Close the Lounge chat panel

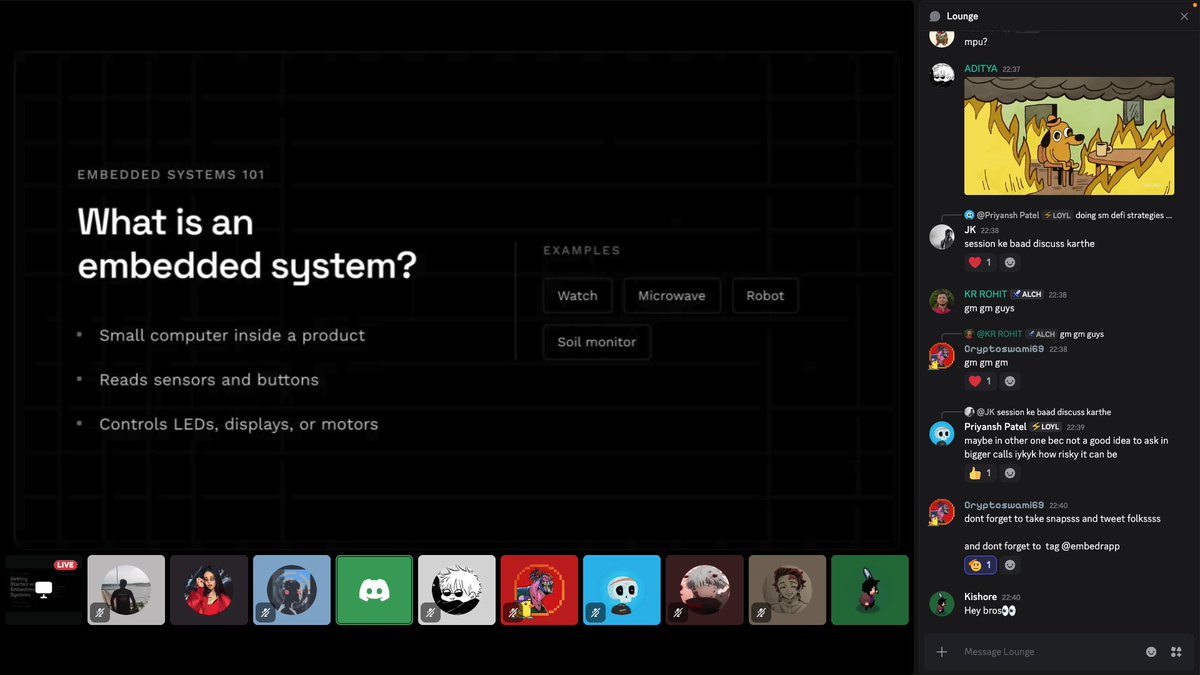pyautogui.click(x=1184, y=16)
